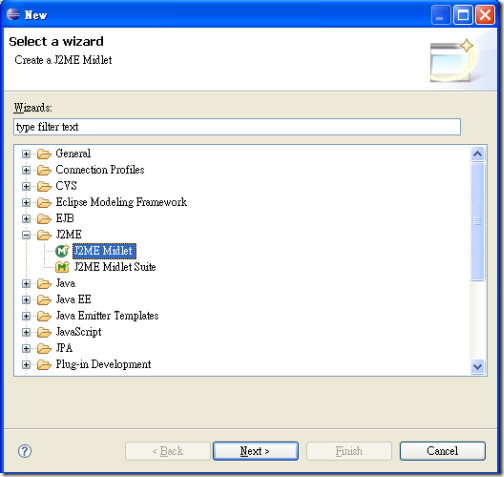Close the New dialog window

[485, 15]
